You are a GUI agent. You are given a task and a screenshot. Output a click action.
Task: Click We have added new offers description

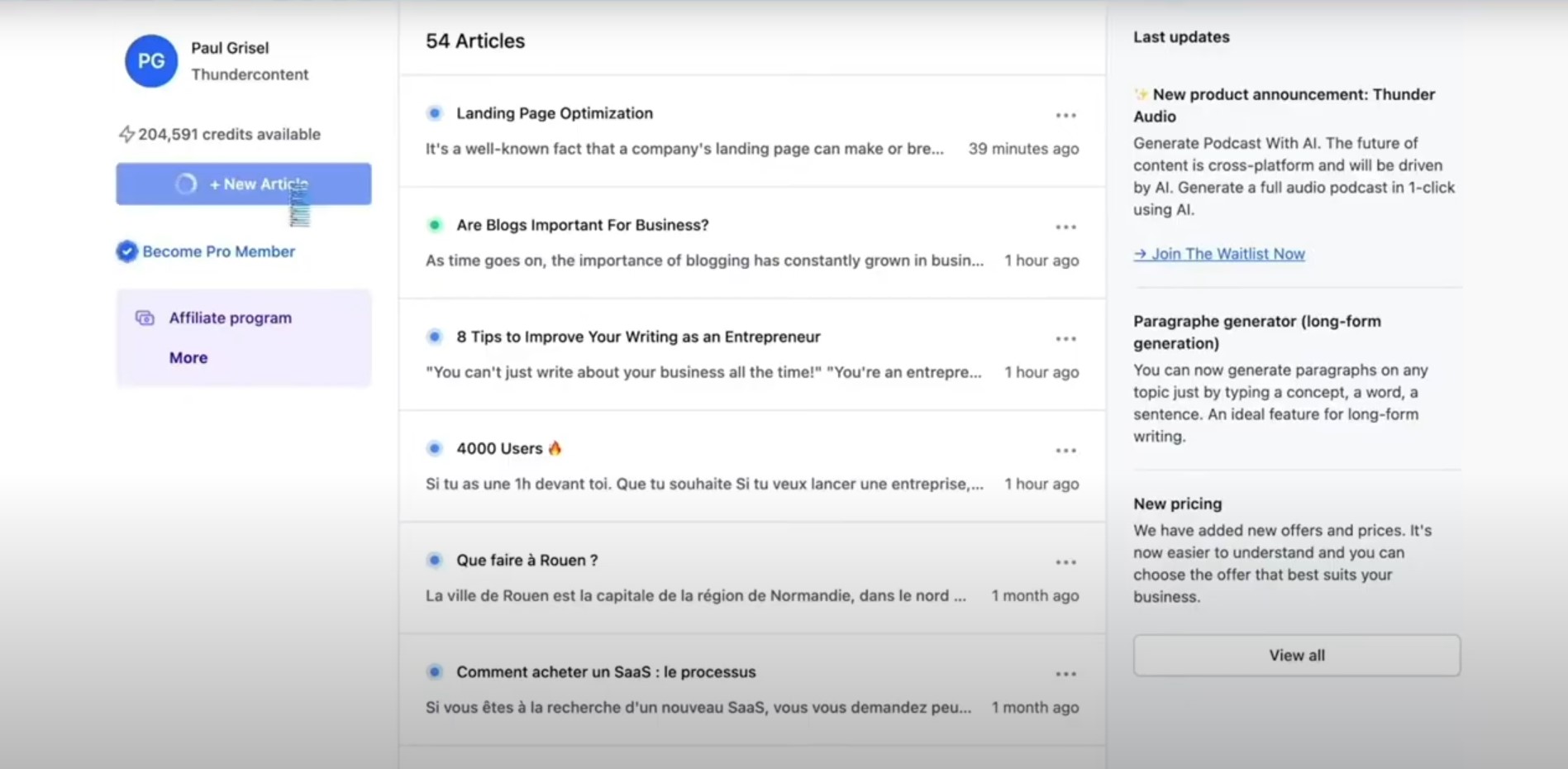(1282, 563)
